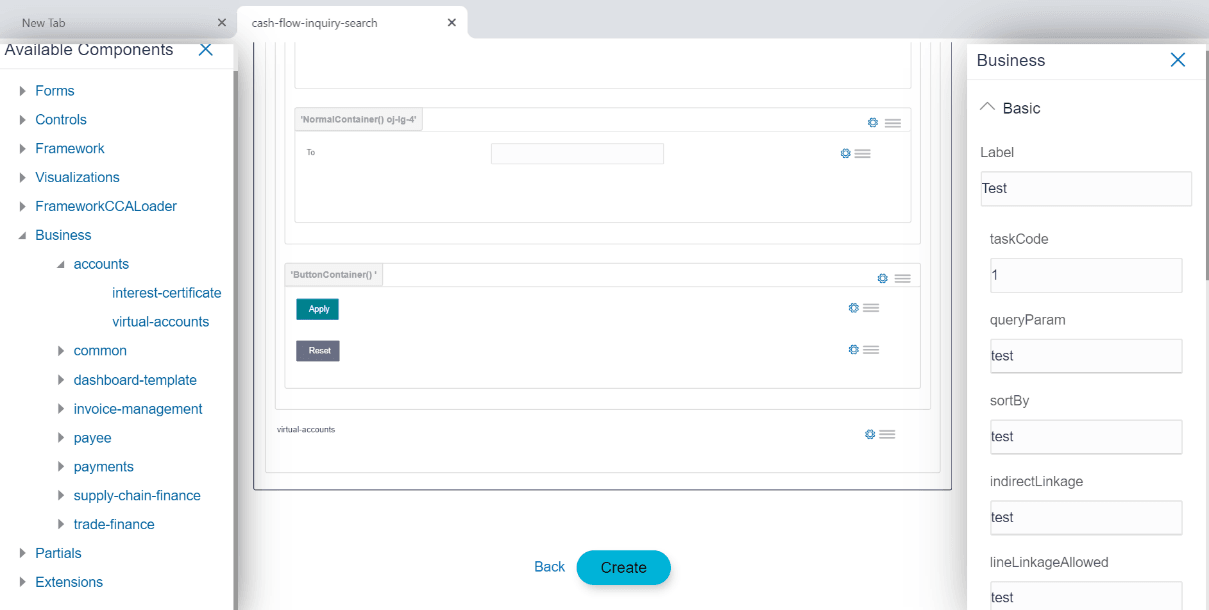Close the cash-flow-inquiry-search tab
This screenshot has width=1209, height=610.
(452, 22)
